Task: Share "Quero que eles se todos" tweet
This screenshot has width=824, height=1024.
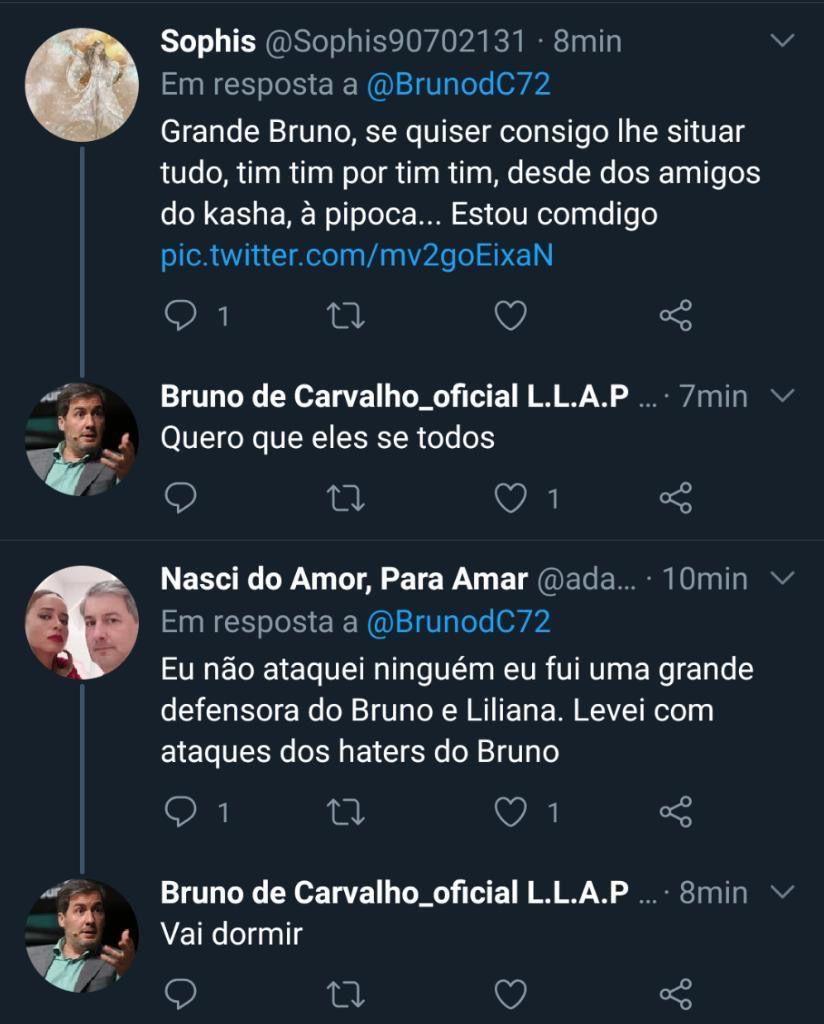Action: tap(676, 499)
